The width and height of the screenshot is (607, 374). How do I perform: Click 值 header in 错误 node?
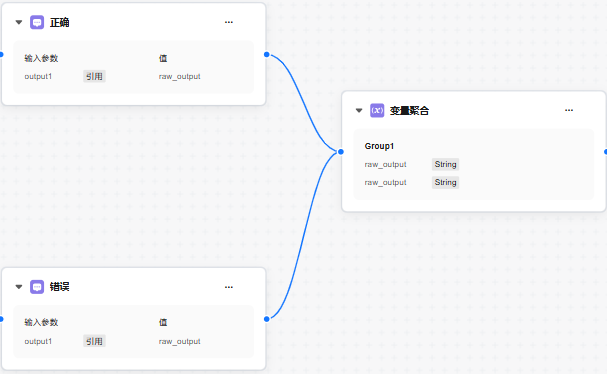click(163, 323)
